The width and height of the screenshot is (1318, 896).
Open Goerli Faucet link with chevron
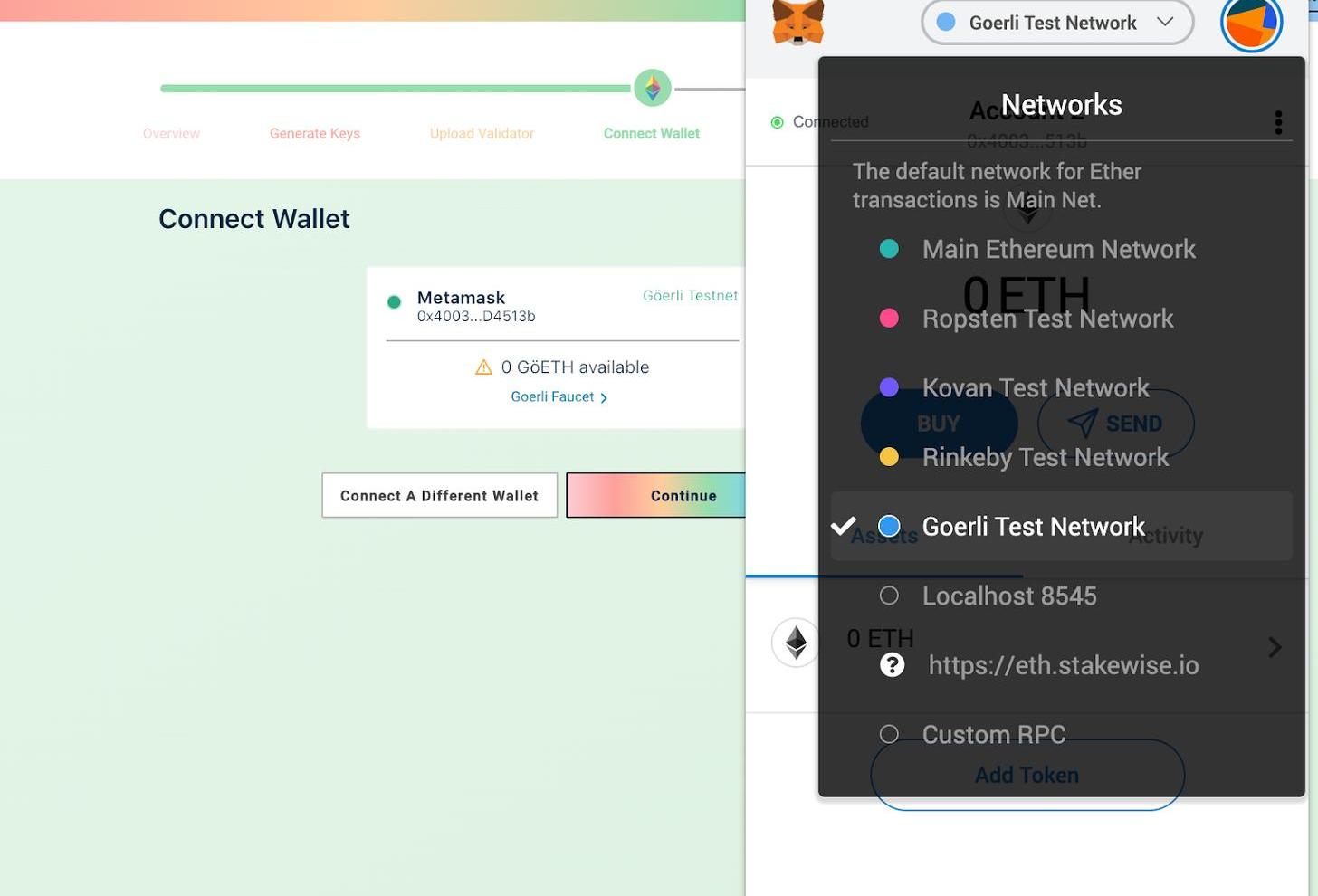click(x=559, y=396)
